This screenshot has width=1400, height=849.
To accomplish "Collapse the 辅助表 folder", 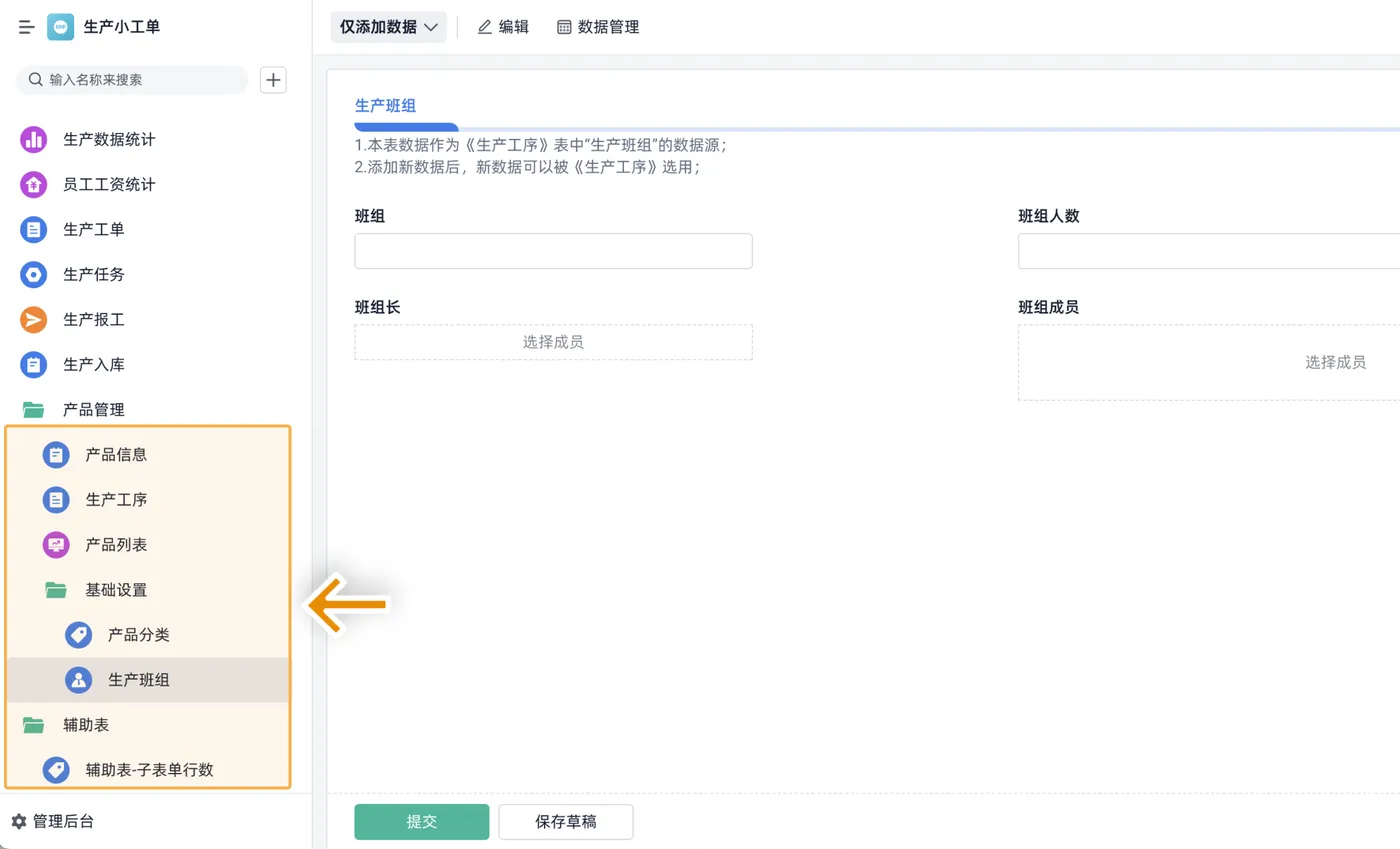I will (34, 725).
